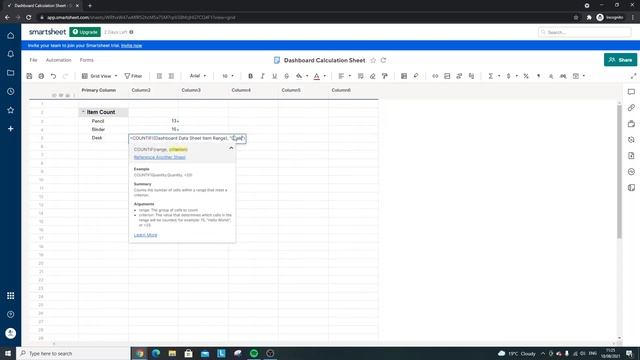Toggle bold formatting
640x360 pixels.
tap(251, 76)
